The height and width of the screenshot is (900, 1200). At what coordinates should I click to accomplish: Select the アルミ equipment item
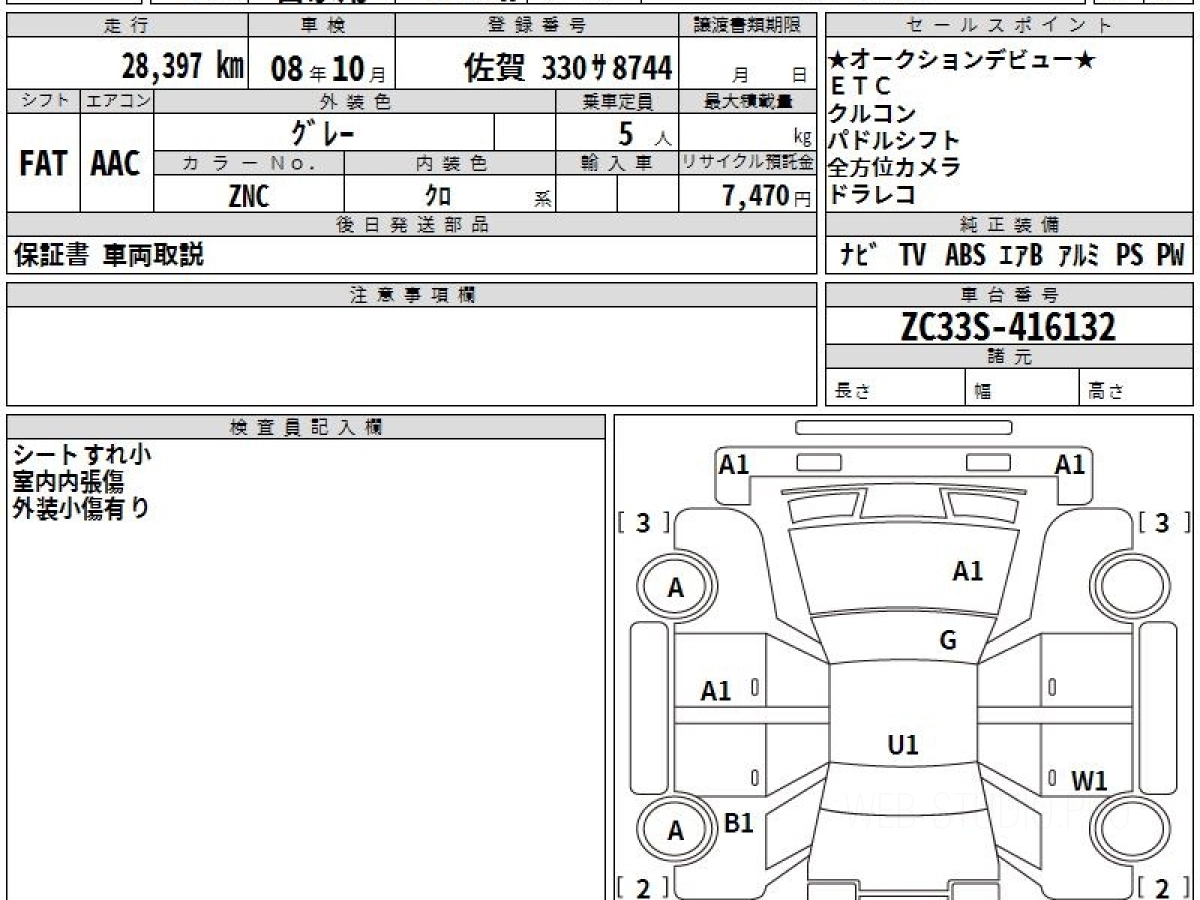[1080, 256]
